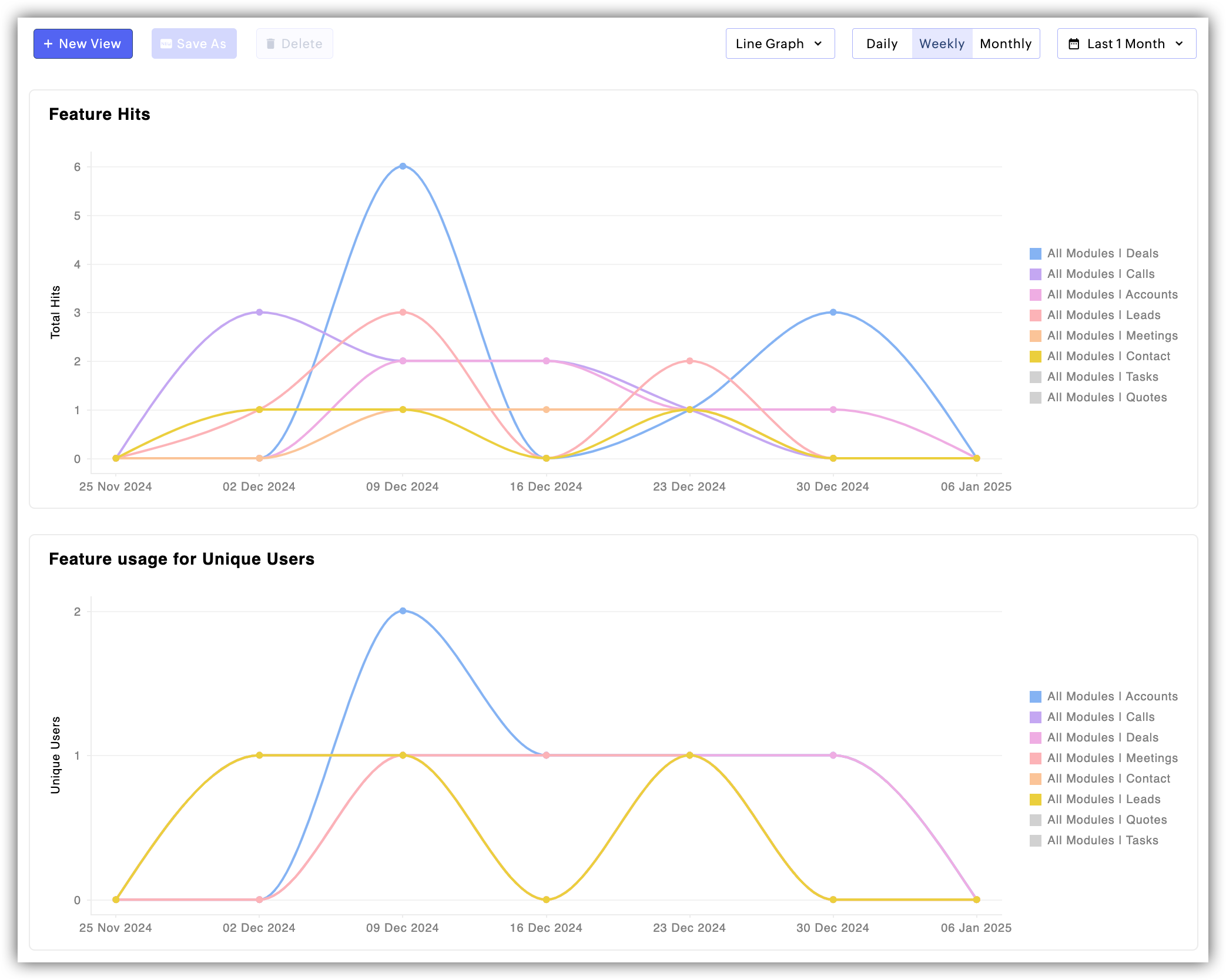
Task: Switch to Daily granularity
Action: point(882,44)
